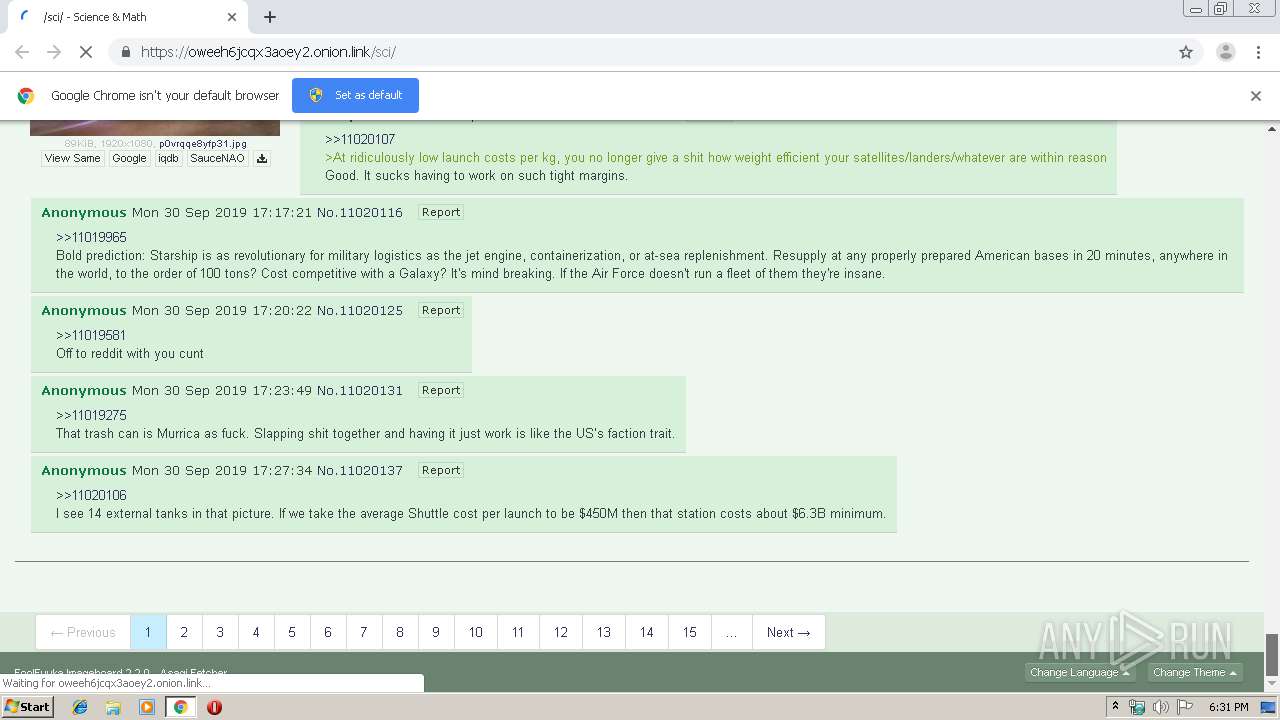Open the volume speaker tray icon
Screen dimensions: 1280x720
click(1160, 707)
